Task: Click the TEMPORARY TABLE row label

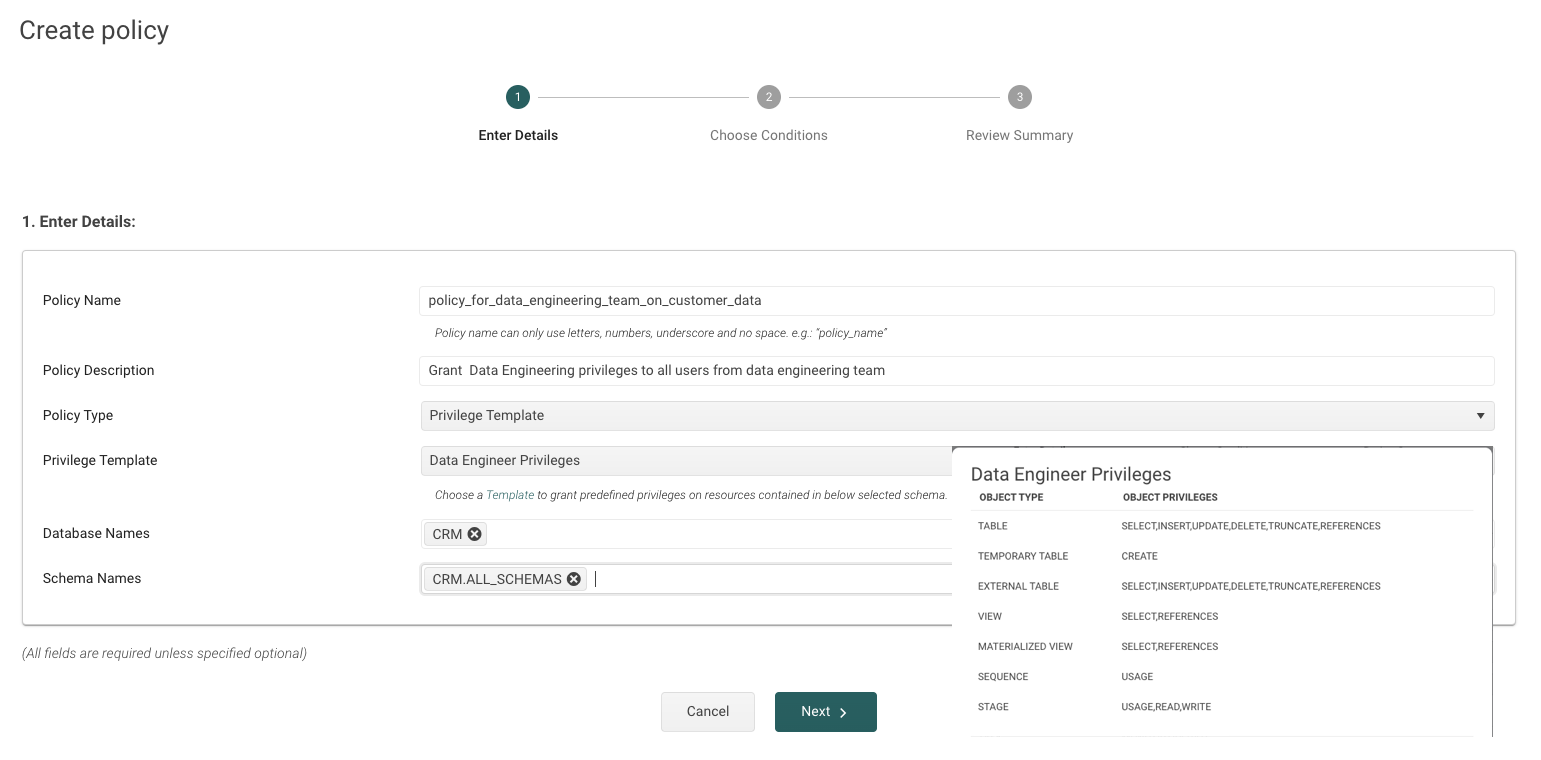Action: (1023, 556)
